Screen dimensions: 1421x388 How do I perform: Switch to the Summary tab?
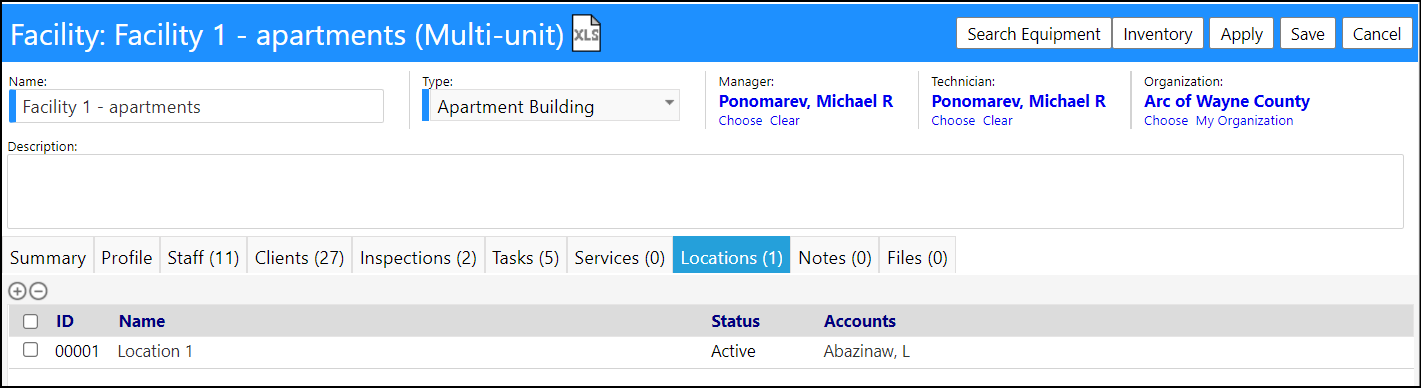point(48,257)
